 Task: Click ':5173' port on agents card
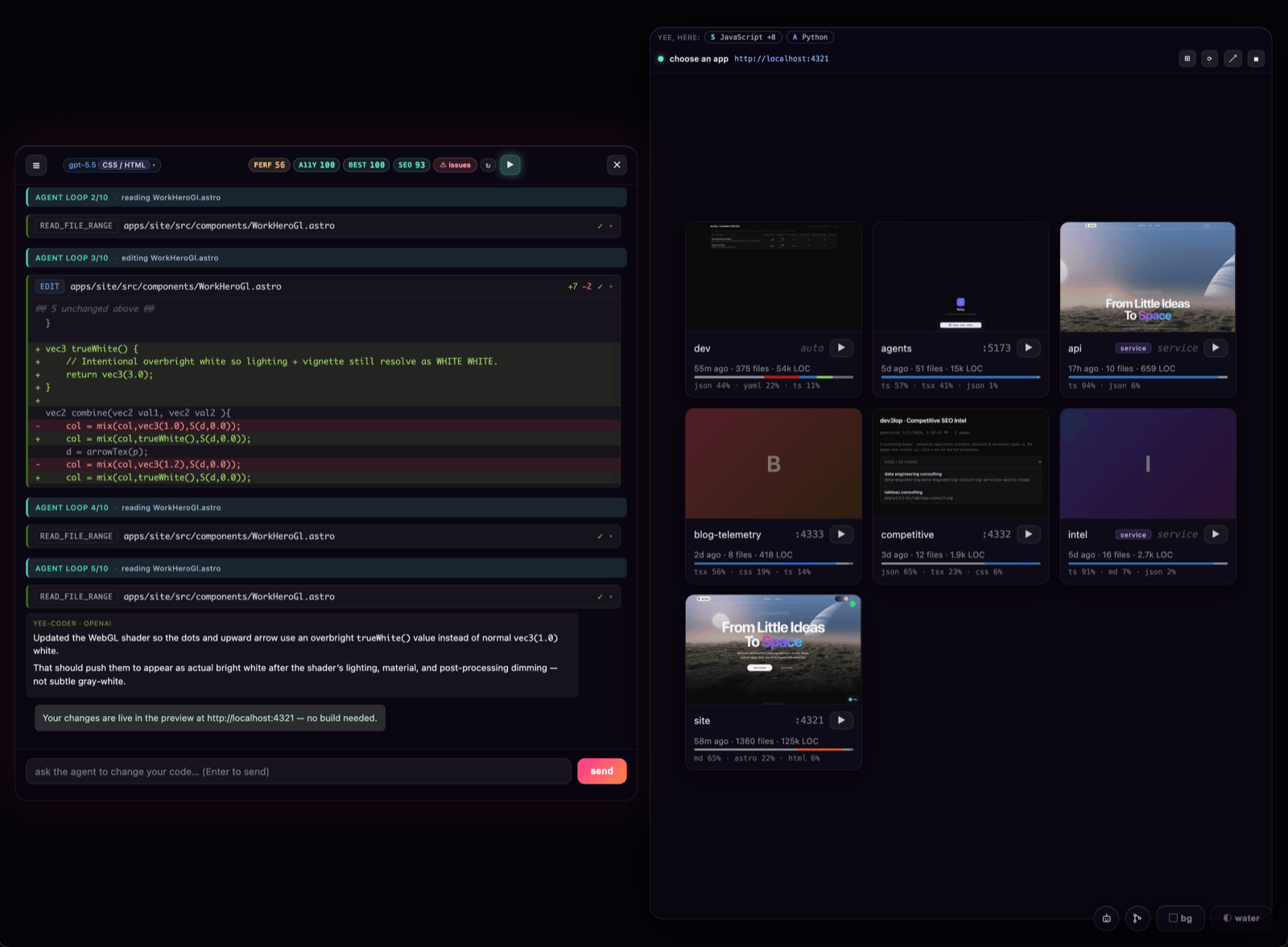pyautogui.click(x=997, y=348)
